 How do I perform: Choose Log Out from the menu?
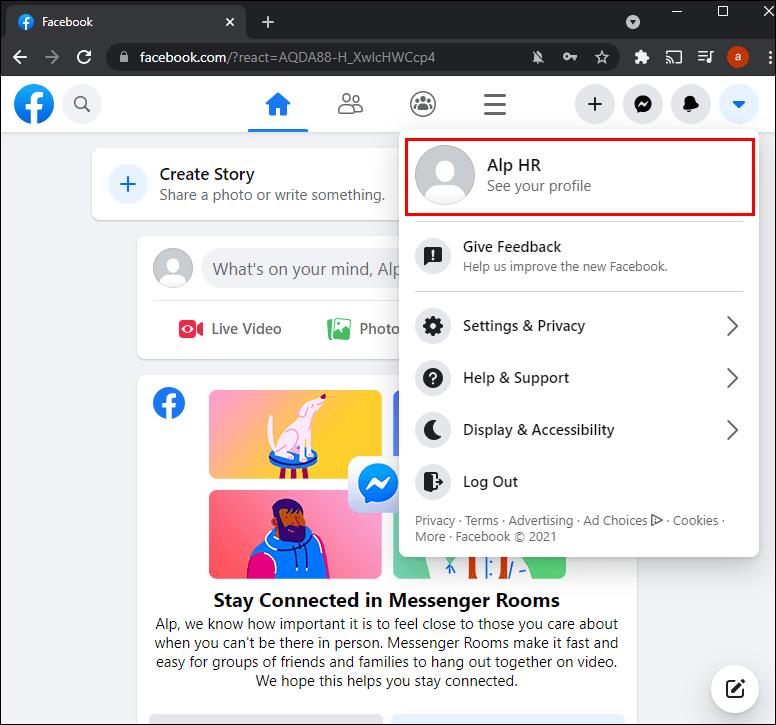tap(579, 482)
